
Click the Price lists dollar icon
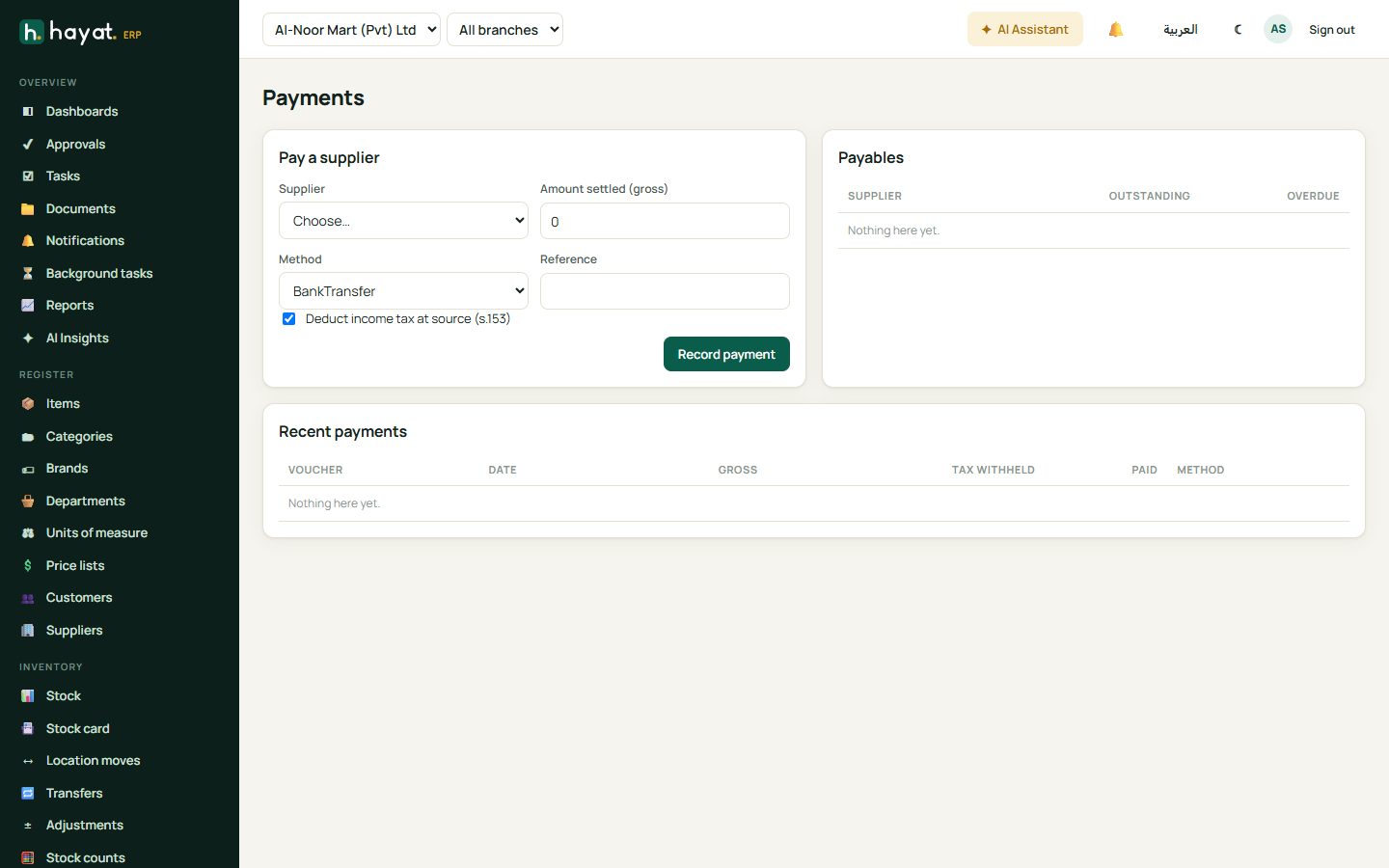tap(28, 566)
